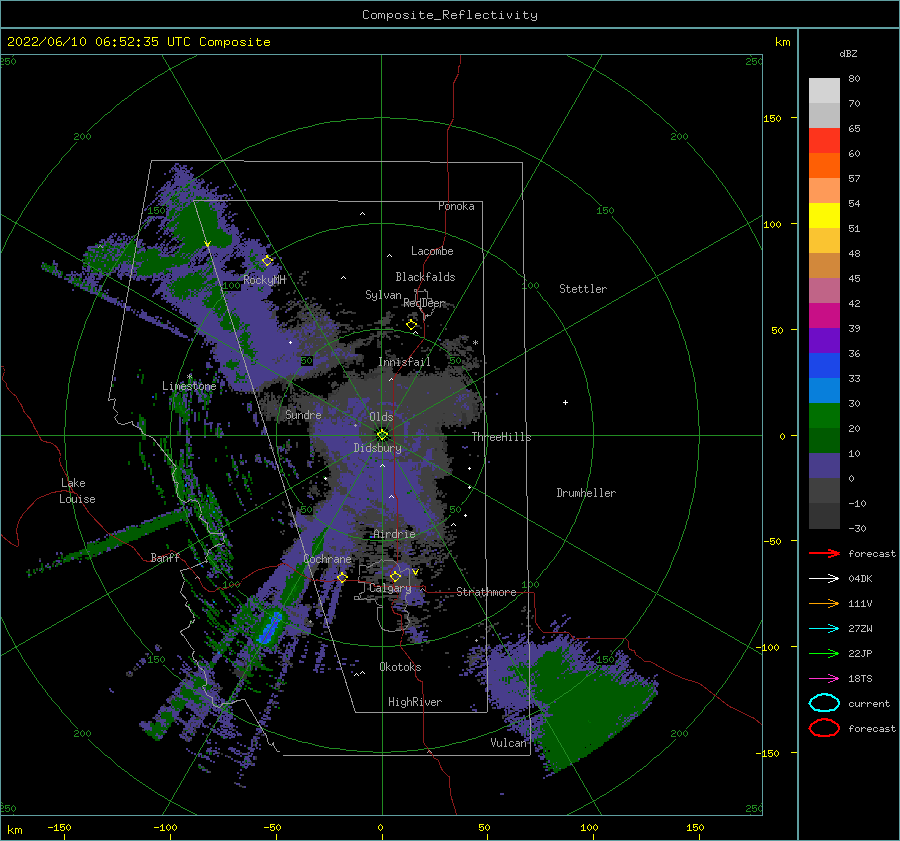The width and height of the screenshot is (900, 841).
Task: Click the cyan current ellipse in legend
Action: [824, 703]
